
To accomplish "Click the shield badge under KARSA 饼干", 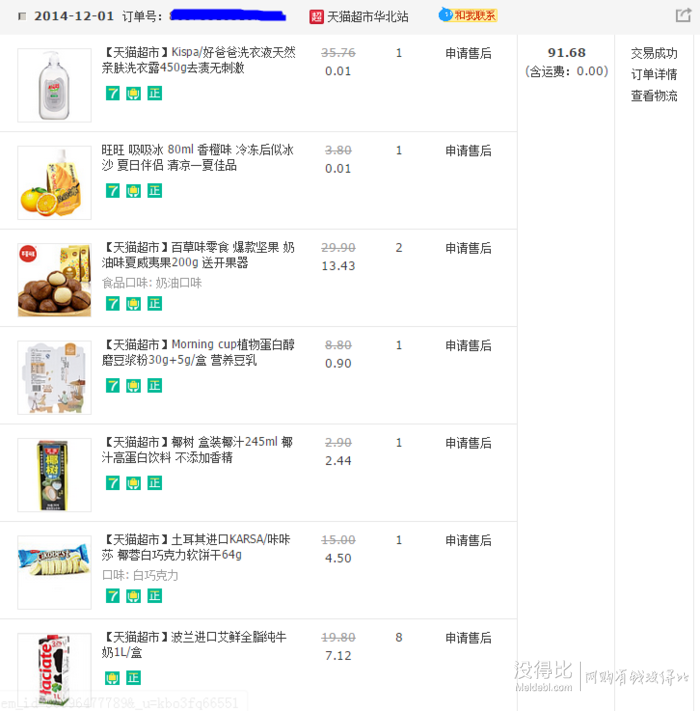I will (x=133, y=596).
